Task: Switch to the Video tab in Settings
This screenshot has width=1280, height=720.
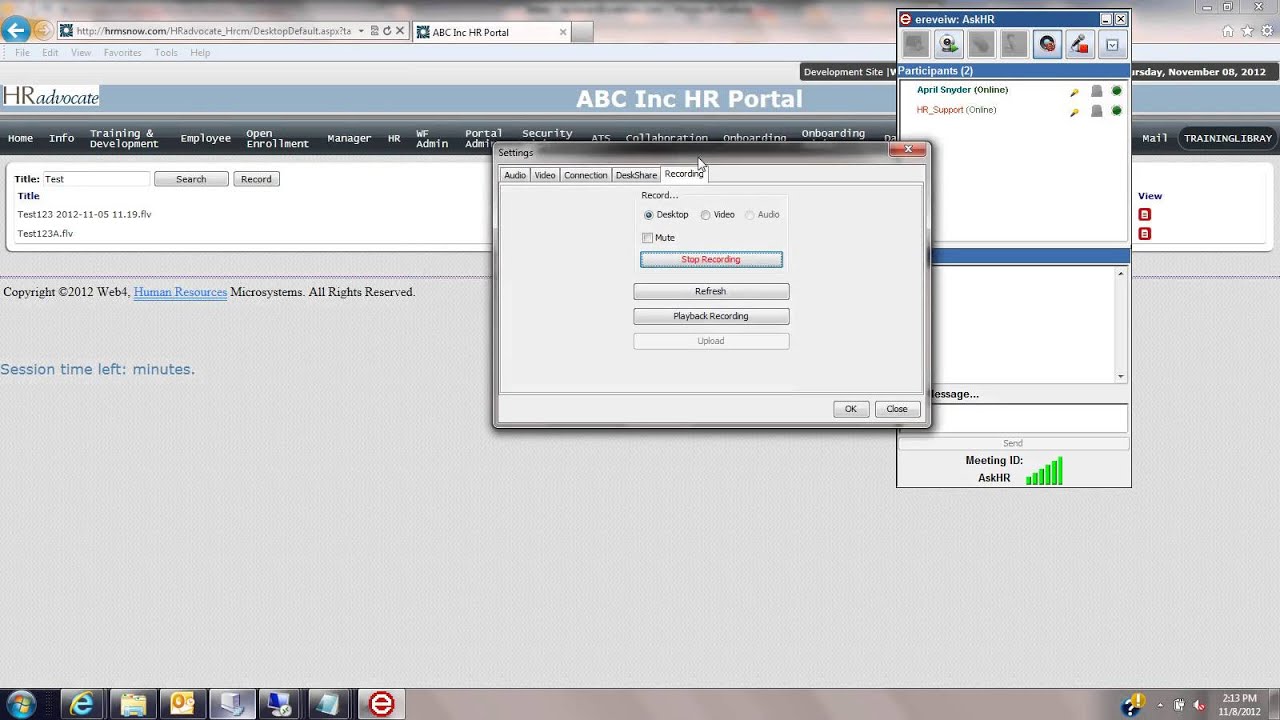Action: pos(545,175)
